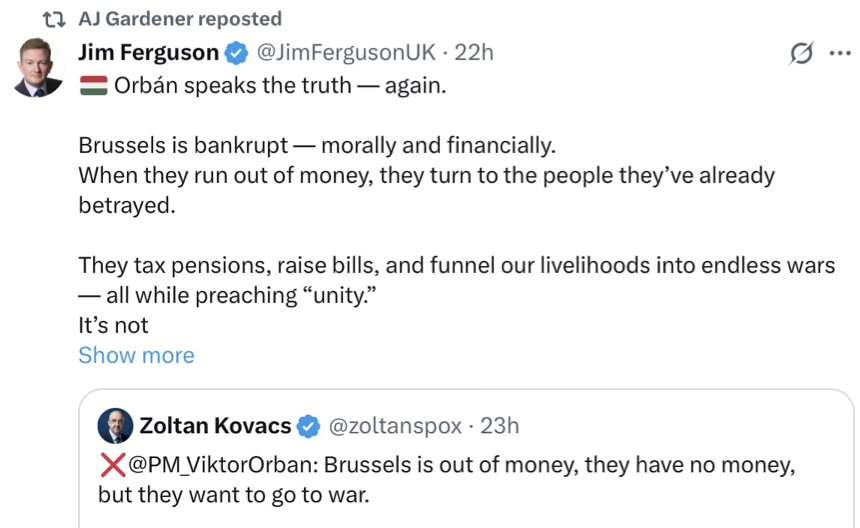Click the 22h timestamp
Screen dimensions: 860x528
474,52
